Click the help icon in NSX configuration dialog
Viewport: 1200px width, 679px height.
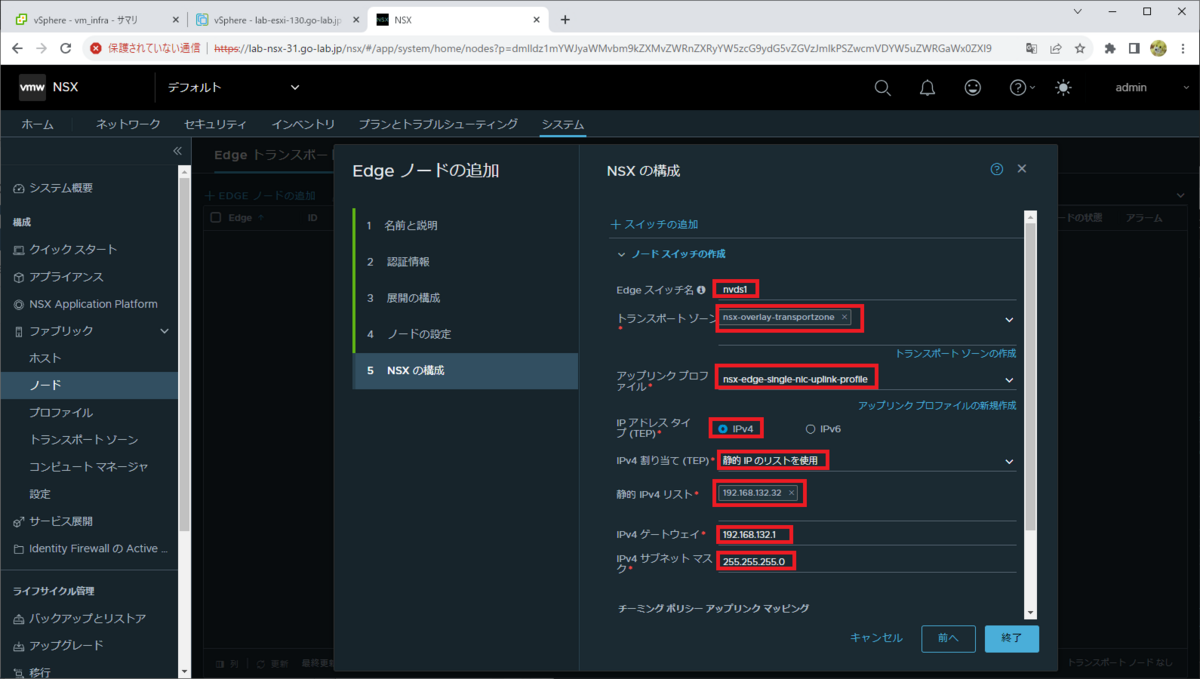click(996, 170)
